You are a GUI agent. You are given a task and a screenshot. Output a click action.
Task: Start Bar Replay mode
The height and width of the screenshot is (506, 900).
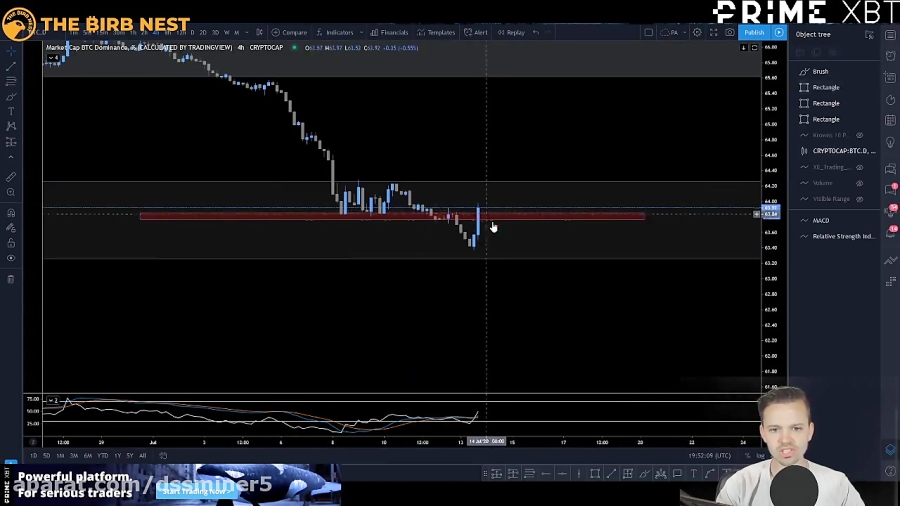[511, 33]
